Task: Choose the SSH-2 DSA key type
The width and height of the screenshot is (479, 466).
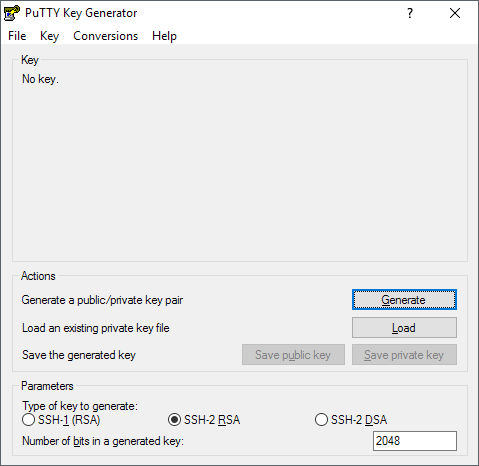Action: click(x=351, y=420)
